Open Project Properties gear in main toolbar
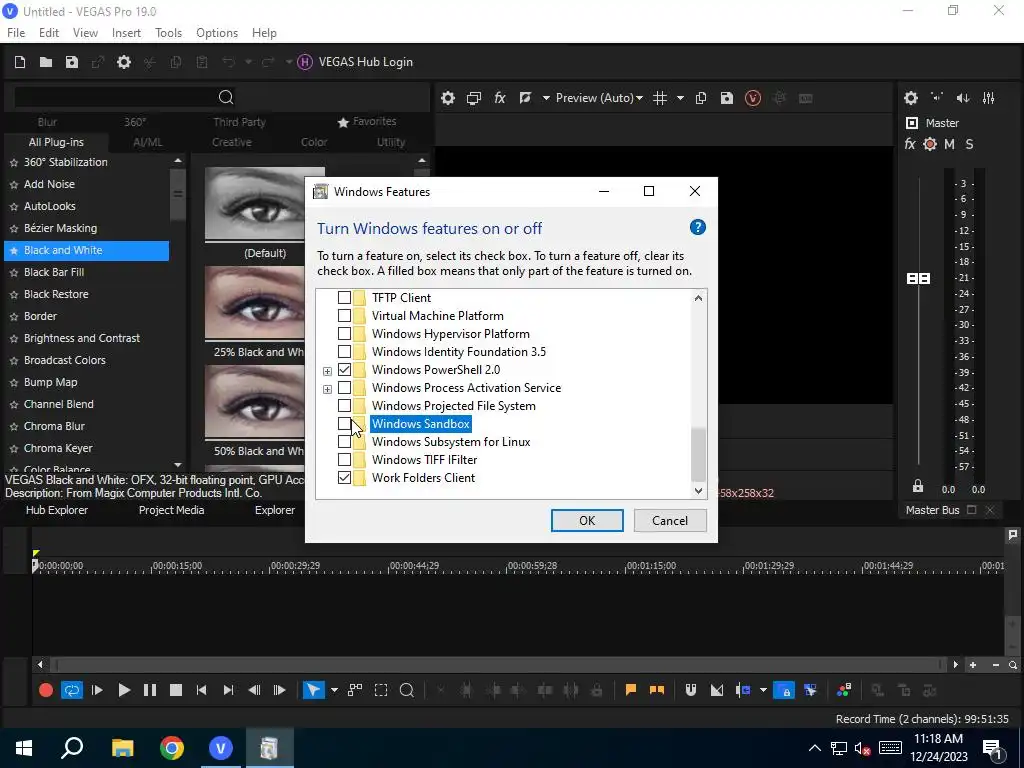1024x768 pixels. [123, 62]
